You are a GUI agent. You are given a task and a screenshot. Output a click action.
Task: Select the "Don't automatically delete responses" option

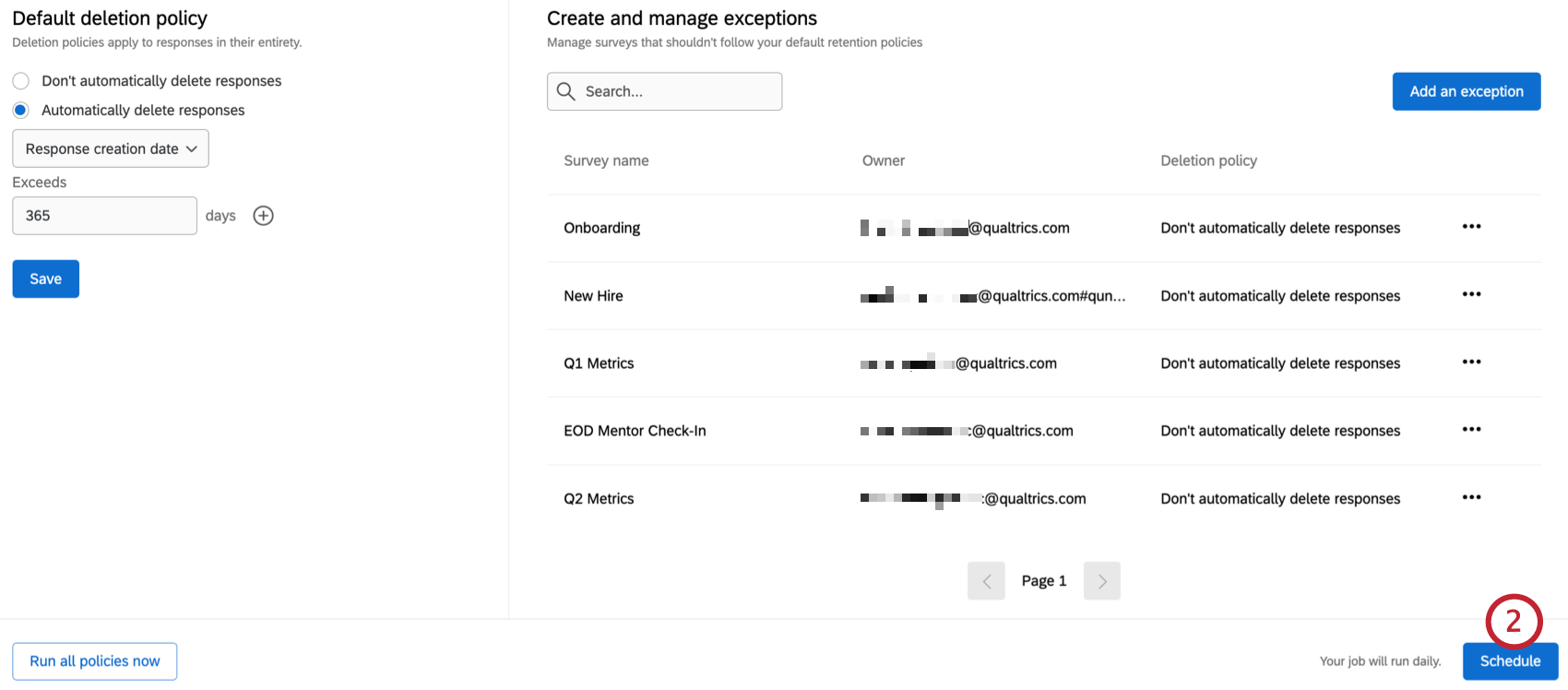[20, 80]
